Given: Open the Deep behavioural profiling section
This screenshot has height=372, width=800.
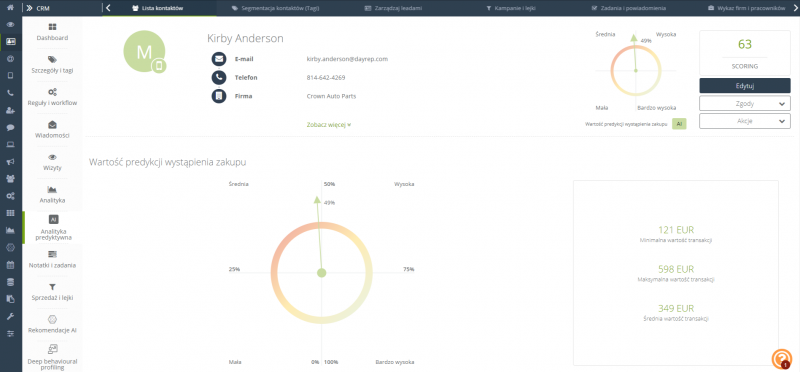Looking at the screenshot, I should pyautogui.click(x=52, y=357).
